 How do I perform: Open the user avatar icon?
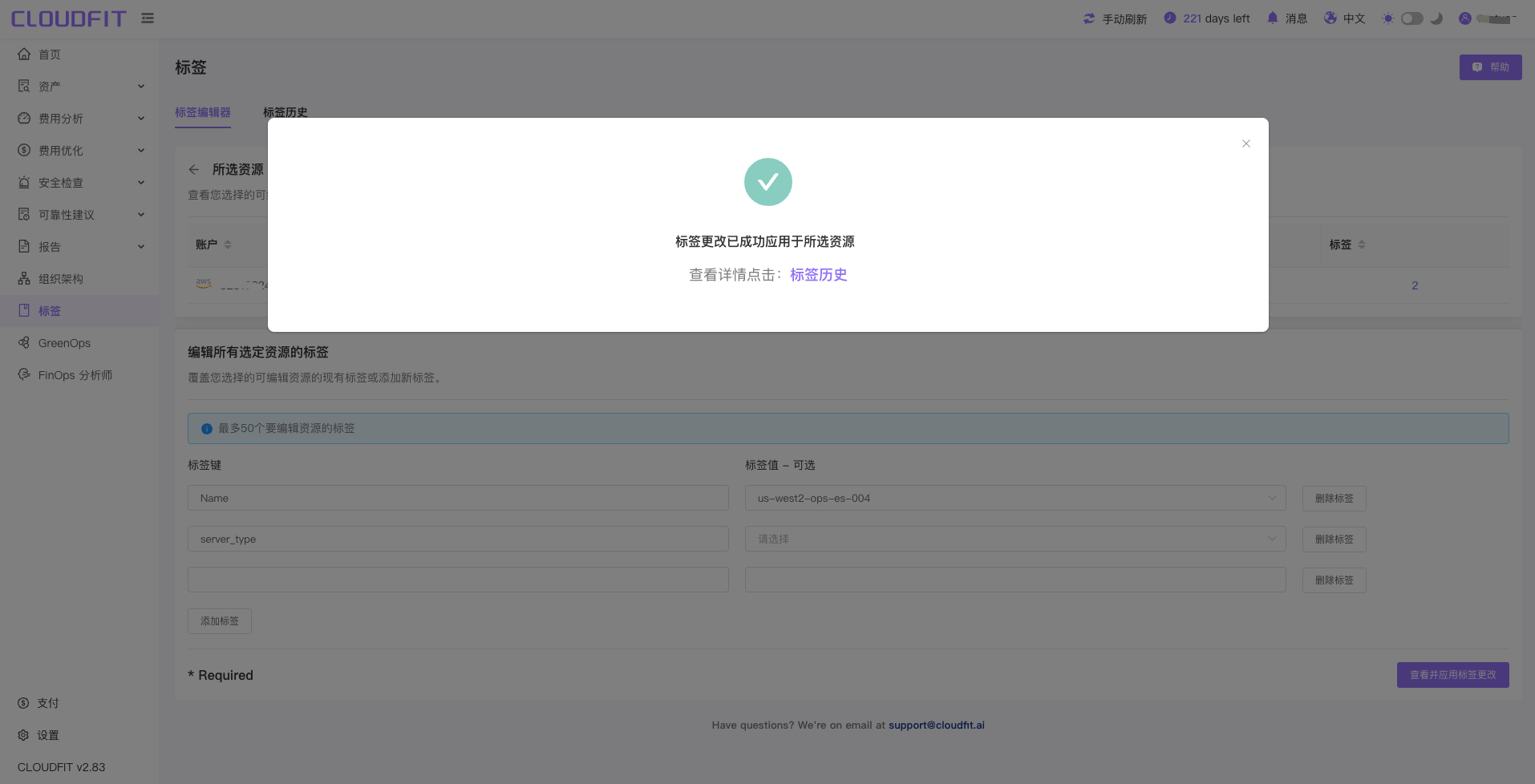[1465, 18]
